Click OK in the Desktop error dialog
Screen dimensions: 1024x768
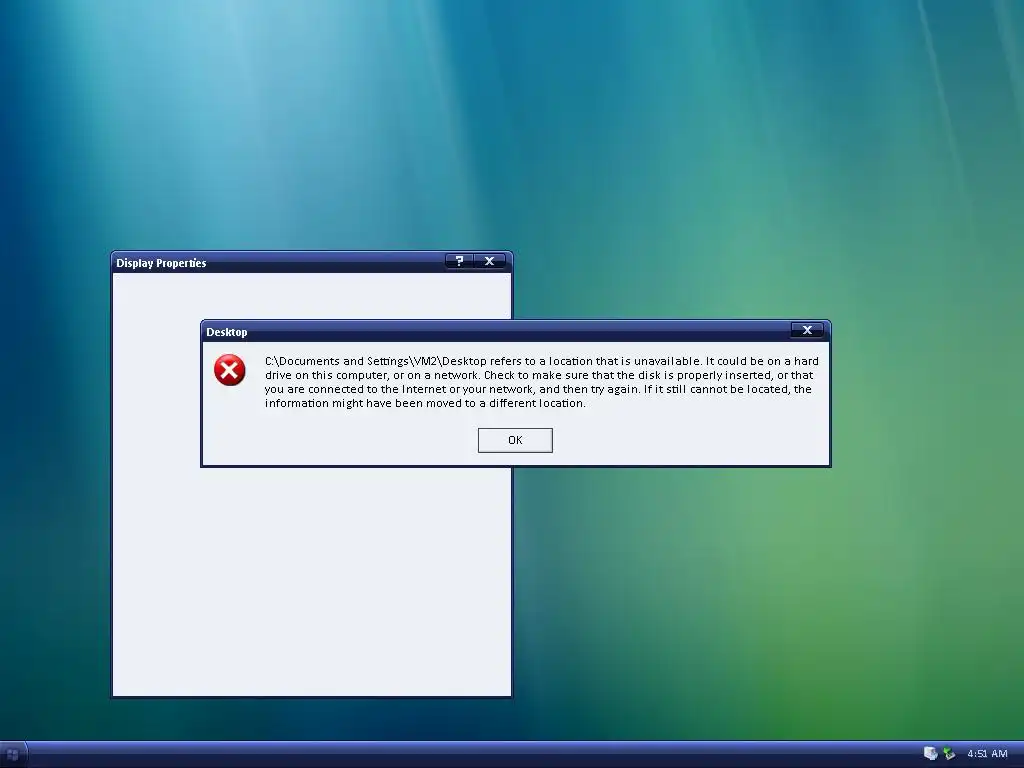coord(515,440)
